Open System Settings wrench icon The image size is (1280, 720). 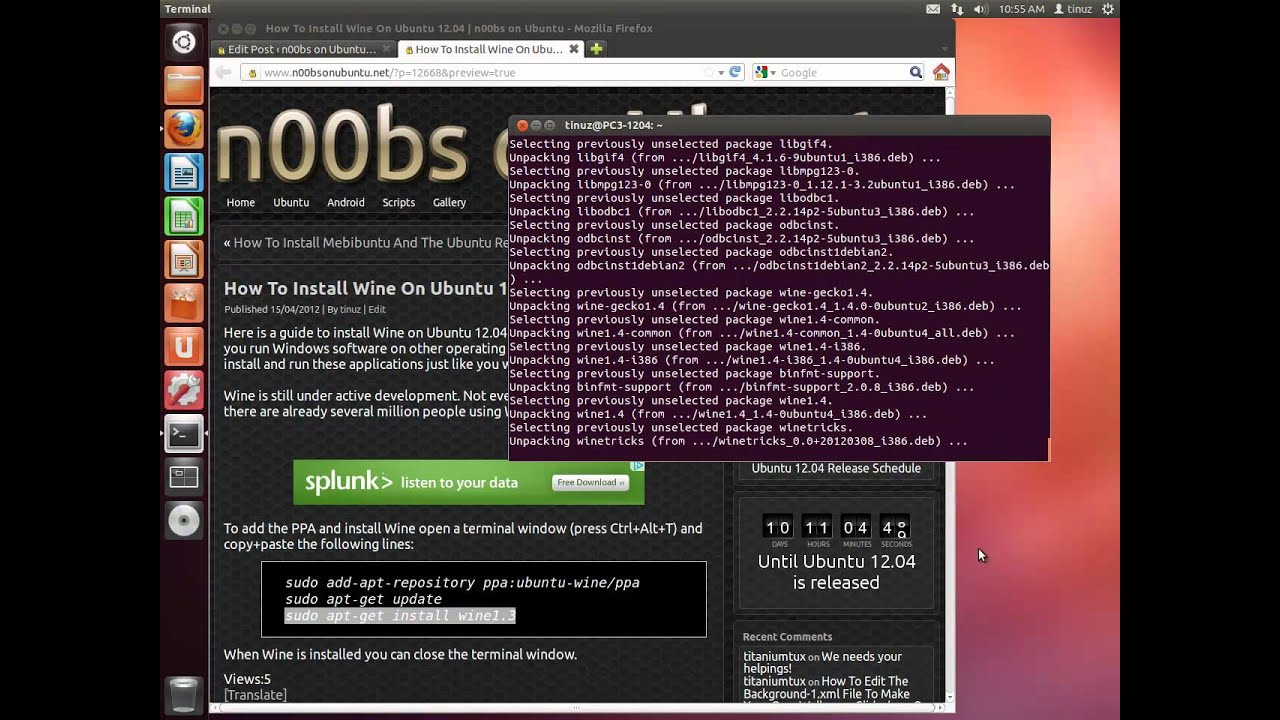click(184, 390)
